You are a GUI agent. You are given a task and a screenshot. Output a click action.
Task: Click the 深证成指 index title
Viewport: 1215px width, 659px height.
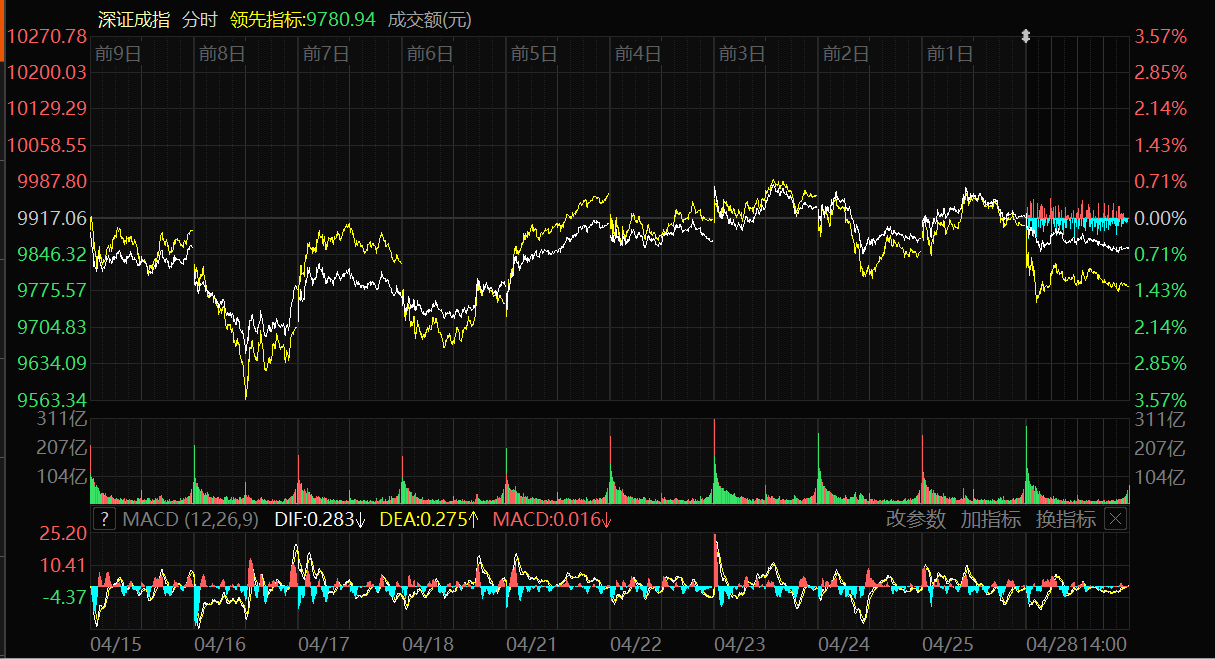click(134, 19)
